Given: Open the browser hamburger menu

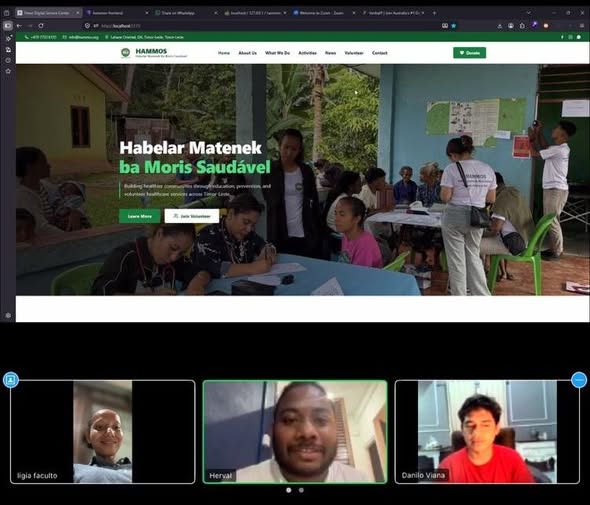Looking at the screenshot, I should tap(582, 26).
